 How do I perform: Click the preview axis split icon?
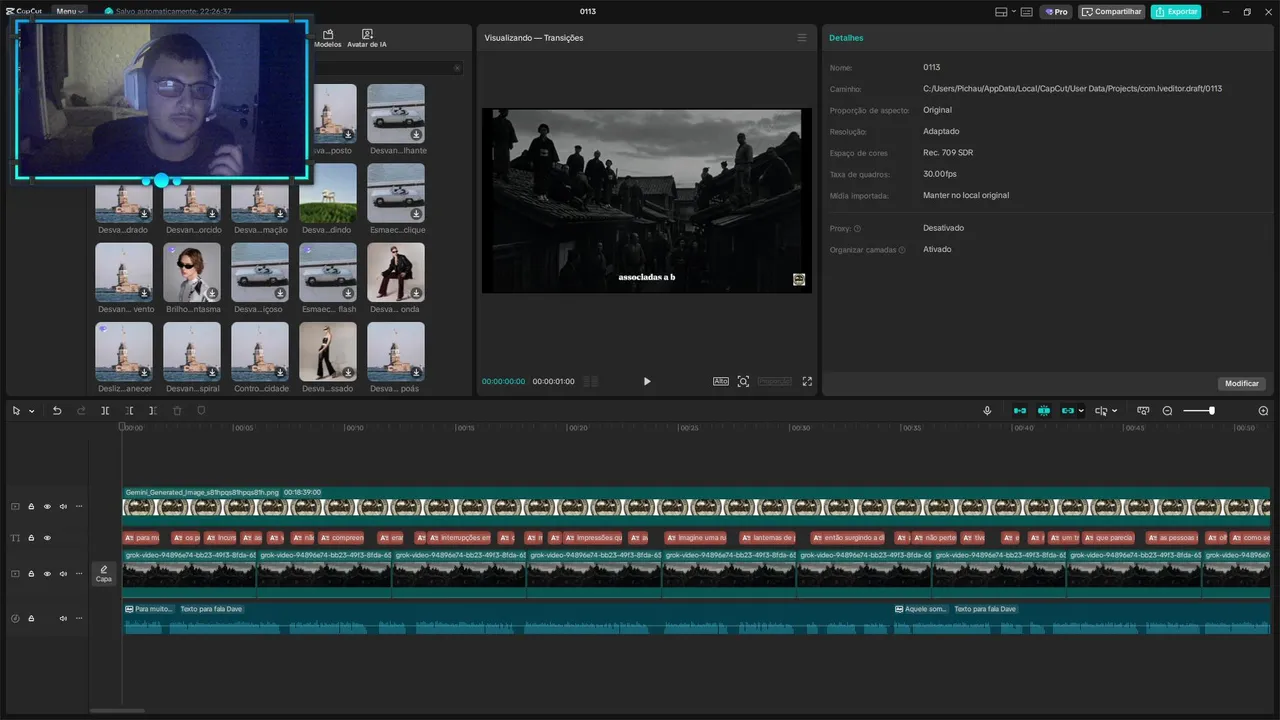pos(1101,411)
